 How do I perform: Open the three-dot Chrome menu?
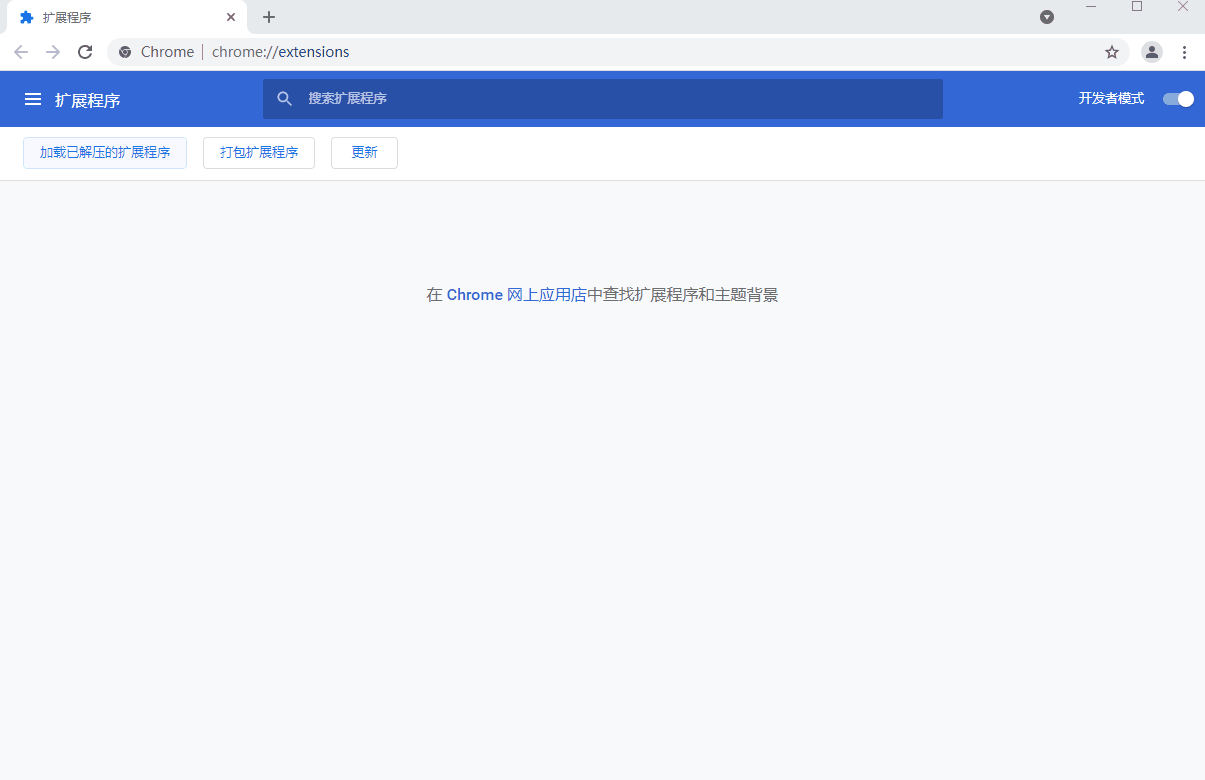coord(1185,51)
